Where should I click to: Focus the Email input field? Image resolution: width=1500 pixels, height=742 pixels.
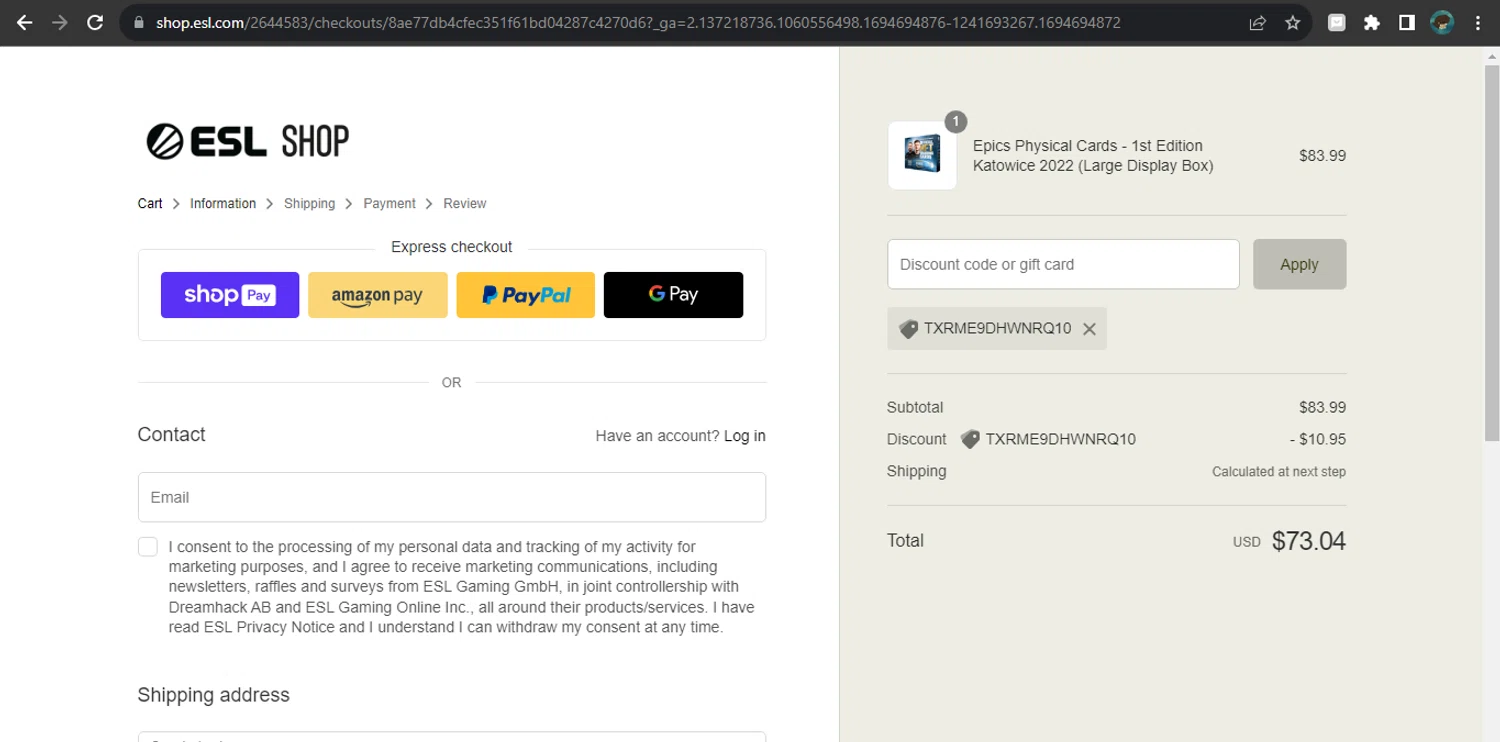(x=452, y=497)
